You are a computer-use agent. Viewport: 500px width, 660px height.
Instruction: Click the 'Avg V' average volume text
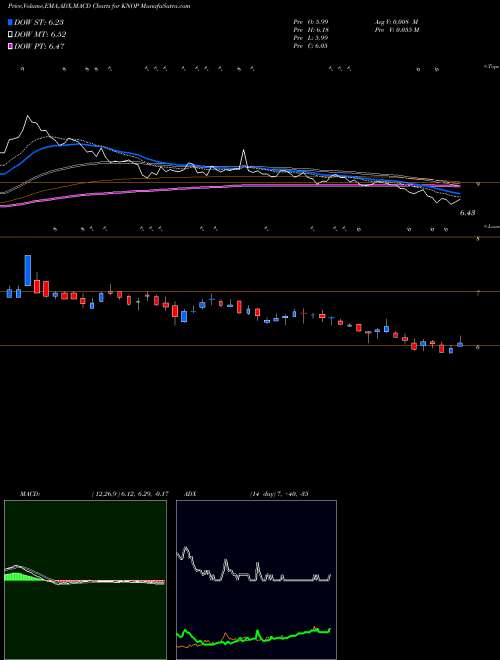point(396,21)
